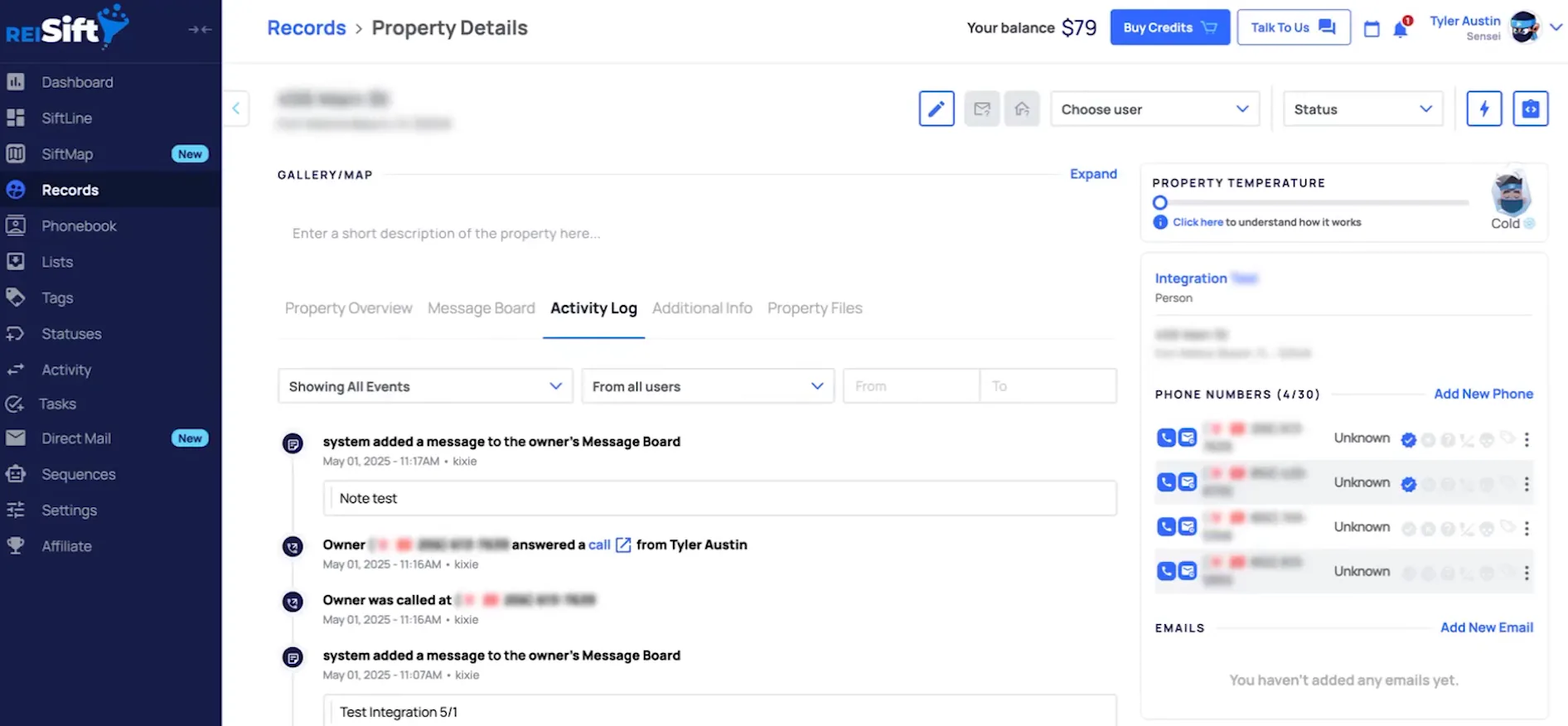Click Add New Phone link
This screenshot has height=726, width=1568.
coord(1483,394)
